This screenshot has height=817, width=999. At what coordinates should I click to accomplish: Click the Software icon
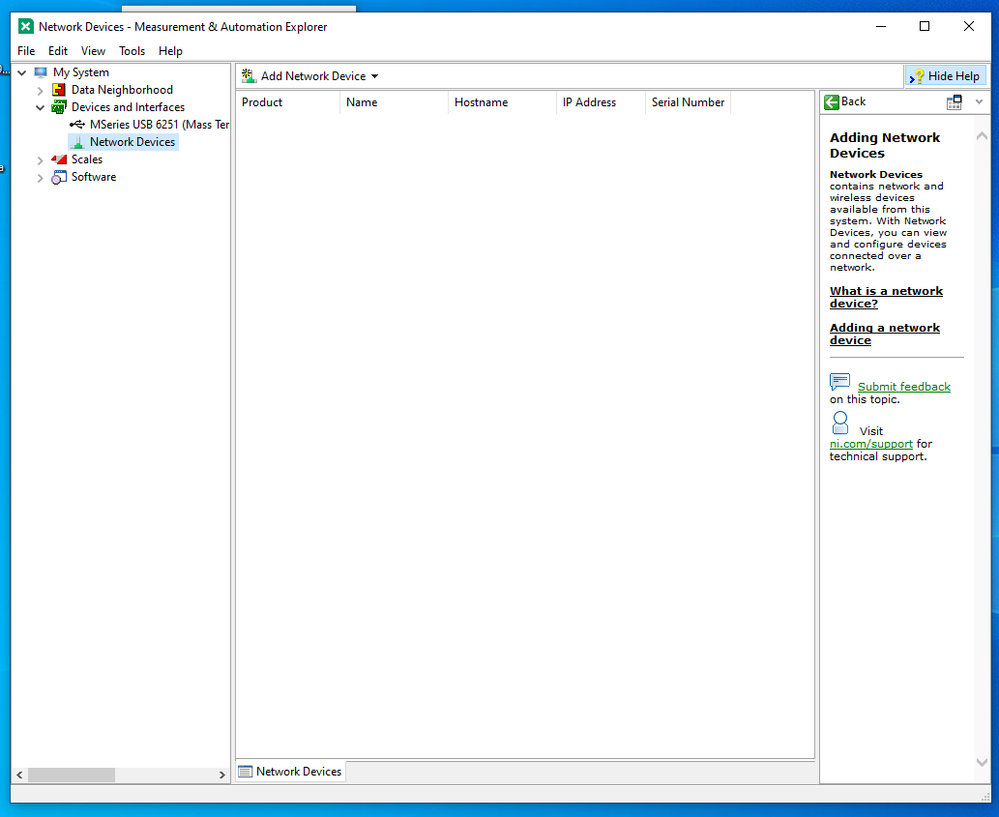[59, 177]
